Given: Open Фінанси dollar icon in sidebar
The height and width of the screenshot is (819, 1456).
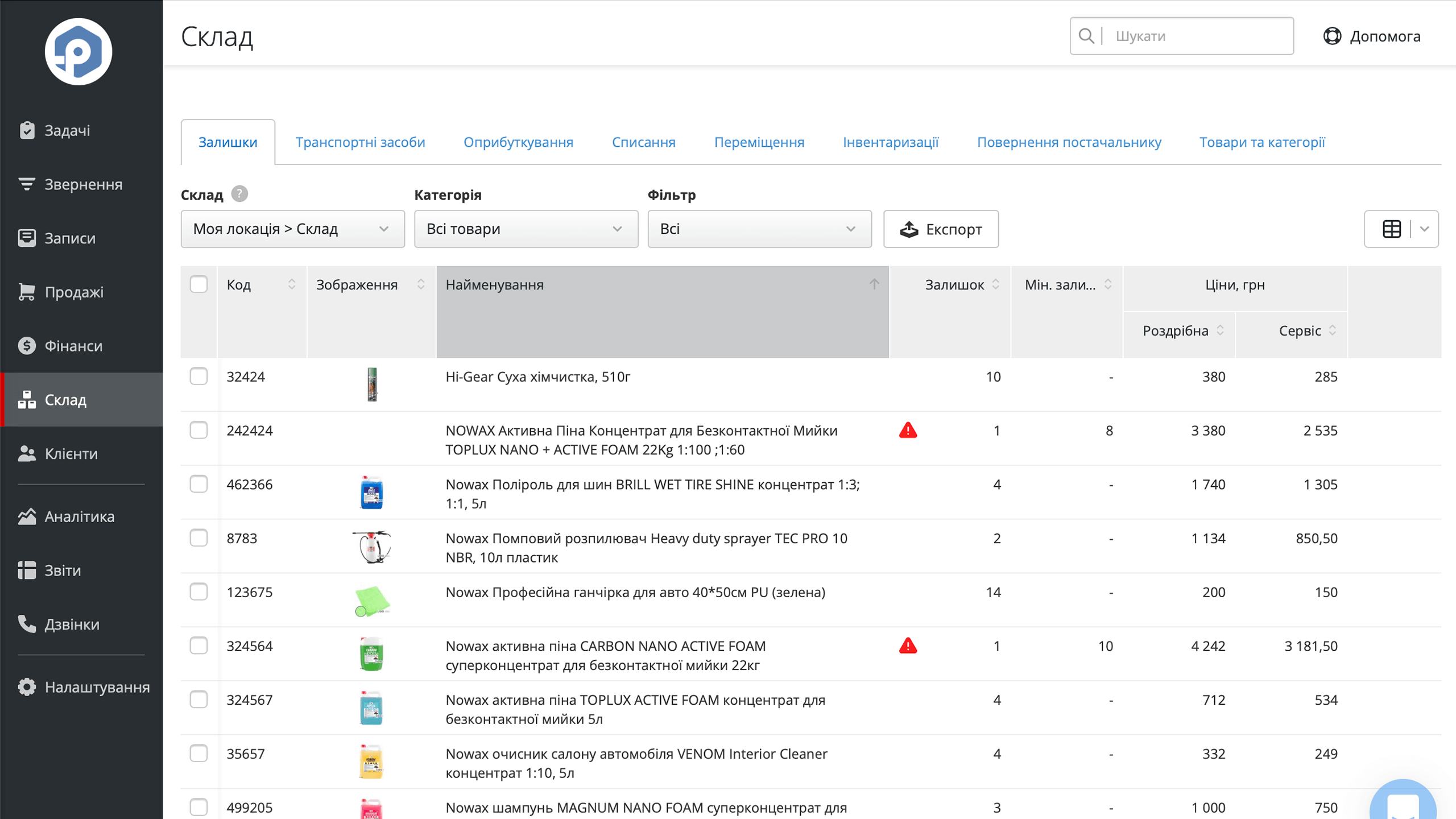Looking at the screenshot, I should click(27, 346).
